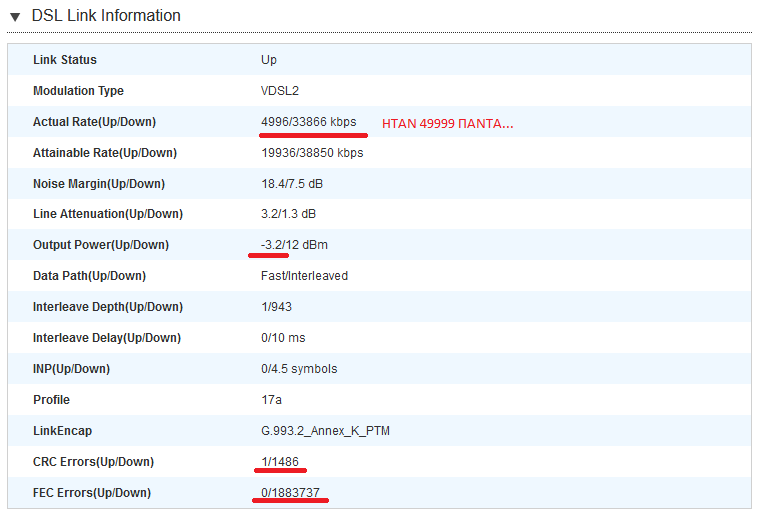Select the VDSL2 modulation value
Viewport: 764px width, 523px height.
click(280, 91)
